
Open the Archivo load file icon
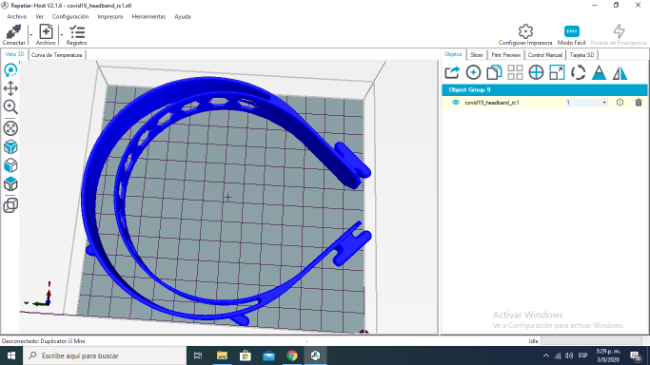[46, 32]
